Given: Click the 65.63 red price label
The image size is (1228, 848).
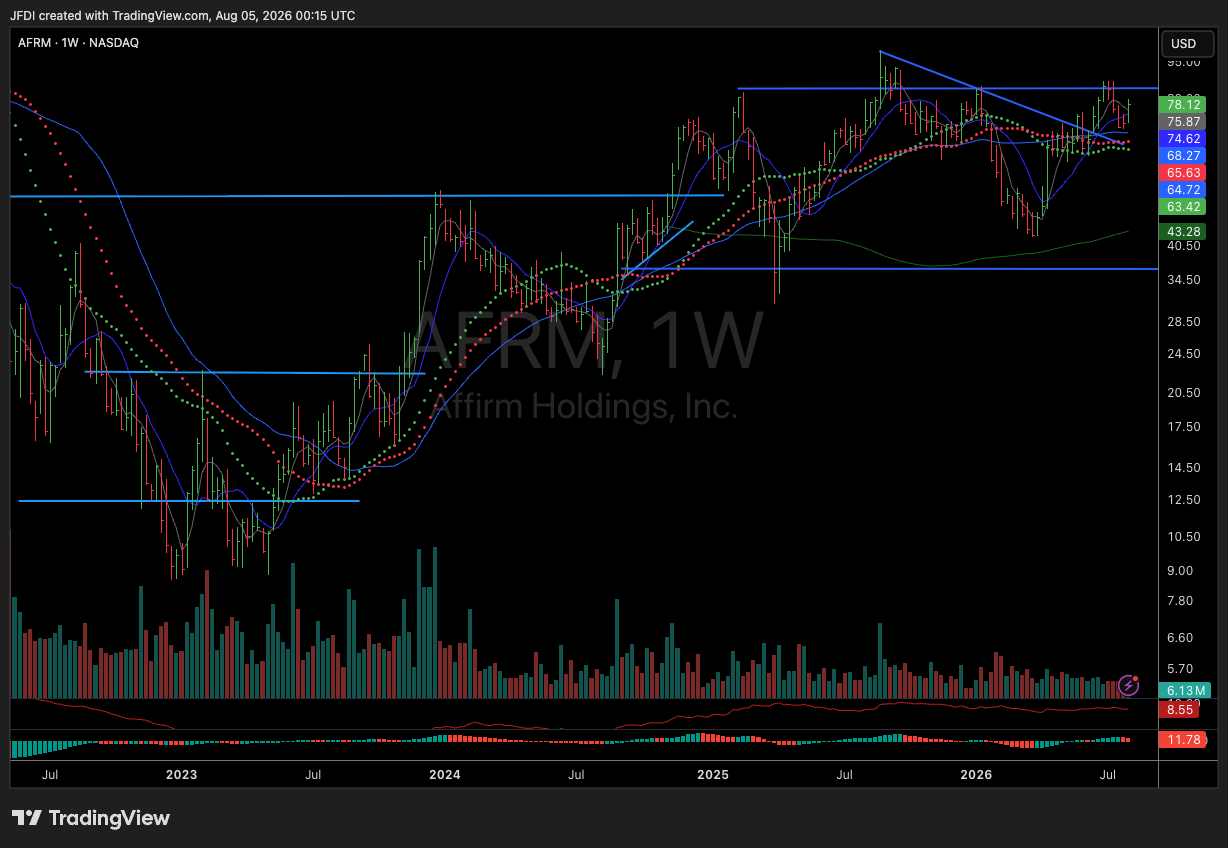Looking at the screenshot, I should (x=1183, y=172).
